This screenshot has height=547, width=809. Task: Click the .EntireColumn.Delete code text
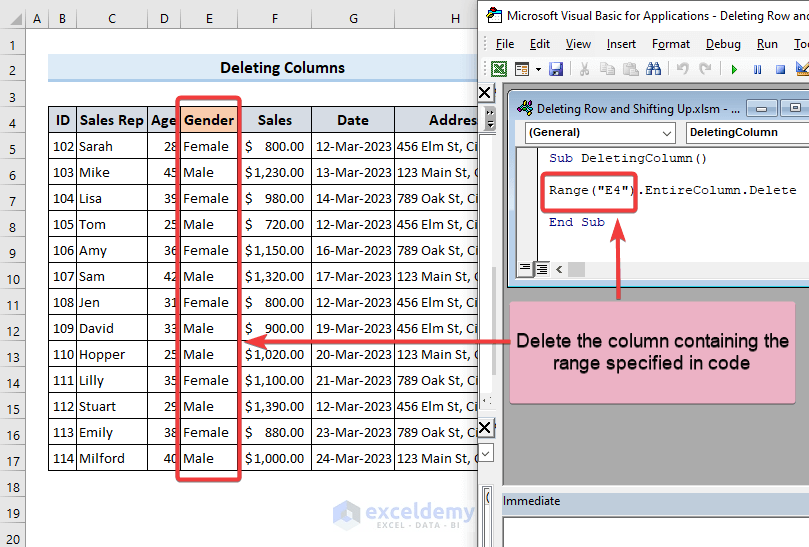[717, 190]
